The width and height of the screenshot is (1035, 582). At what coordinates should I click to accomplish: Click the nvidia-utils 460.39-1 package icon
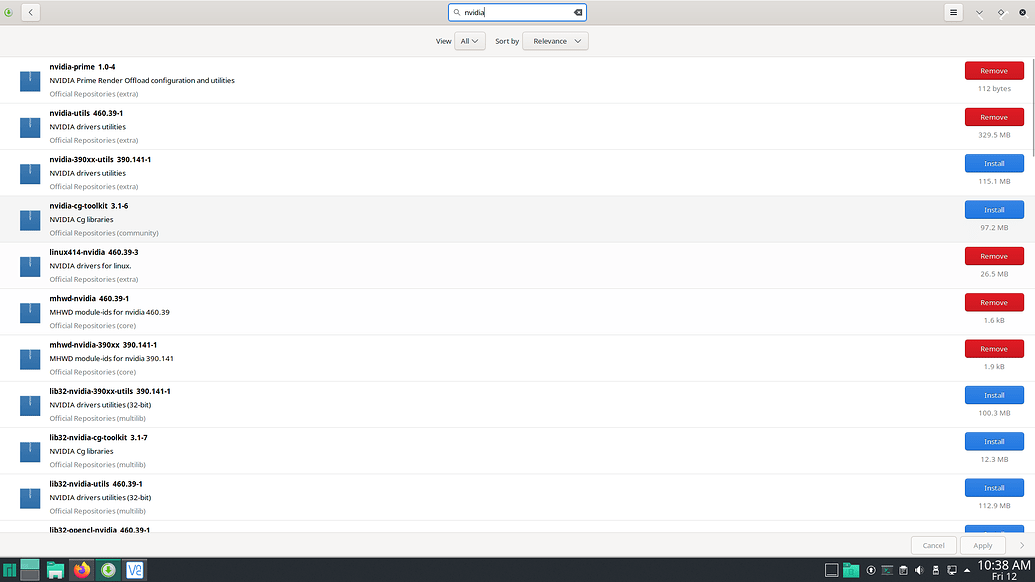tap(30, 127)
